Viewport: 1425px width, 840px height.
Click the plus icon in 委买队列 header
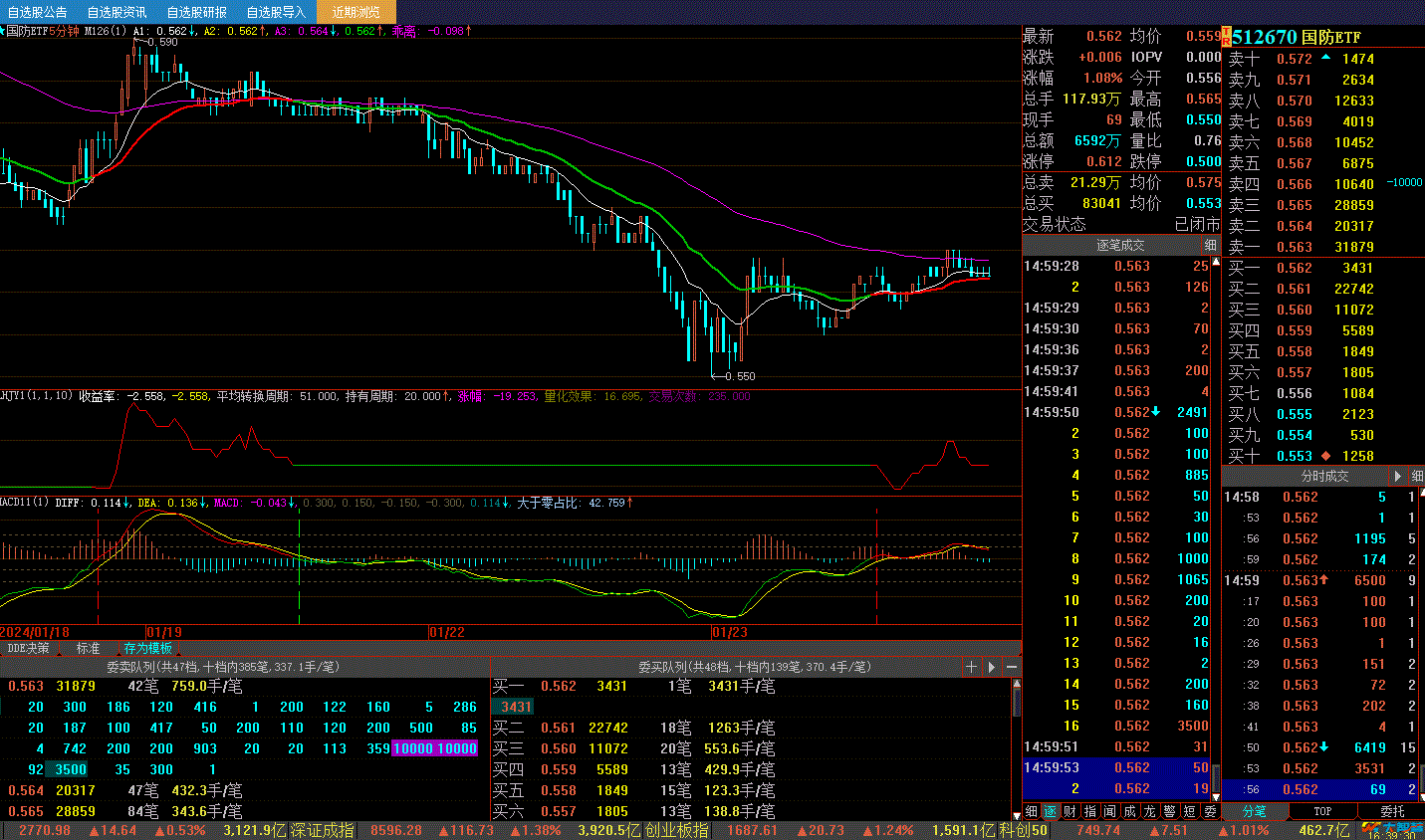(x=971, y=667)
